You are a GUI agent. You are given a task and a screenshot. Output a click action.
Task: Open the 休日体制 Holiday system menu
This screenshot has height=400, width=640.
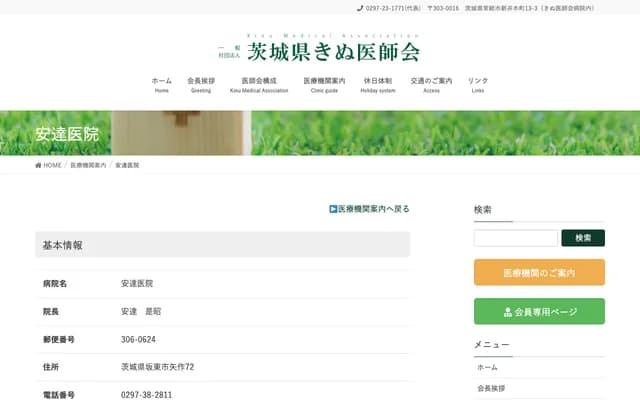coord(378,85)
